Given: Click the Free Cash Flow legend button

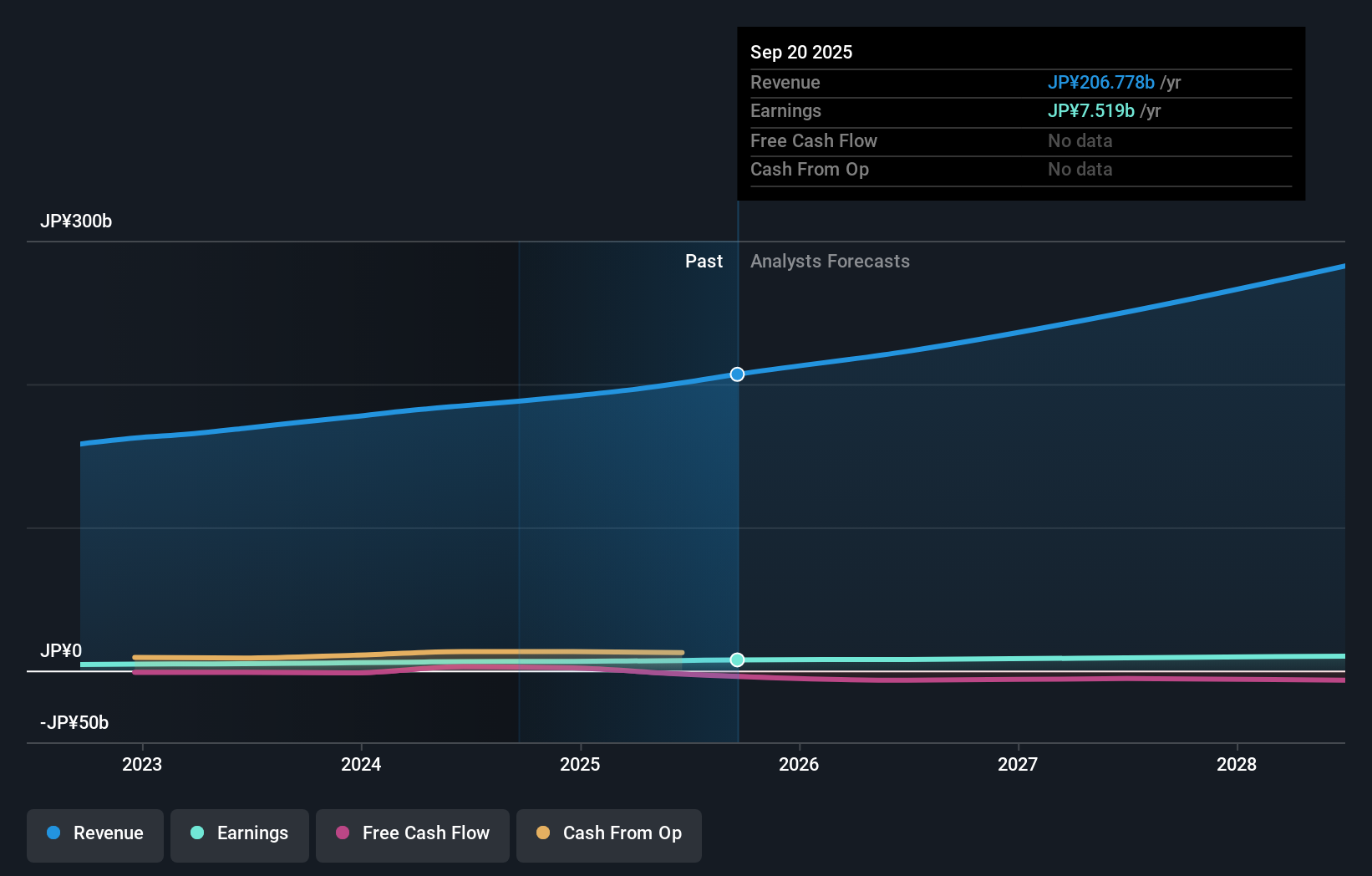Looking at the screenshot, I should coord(412,833).
